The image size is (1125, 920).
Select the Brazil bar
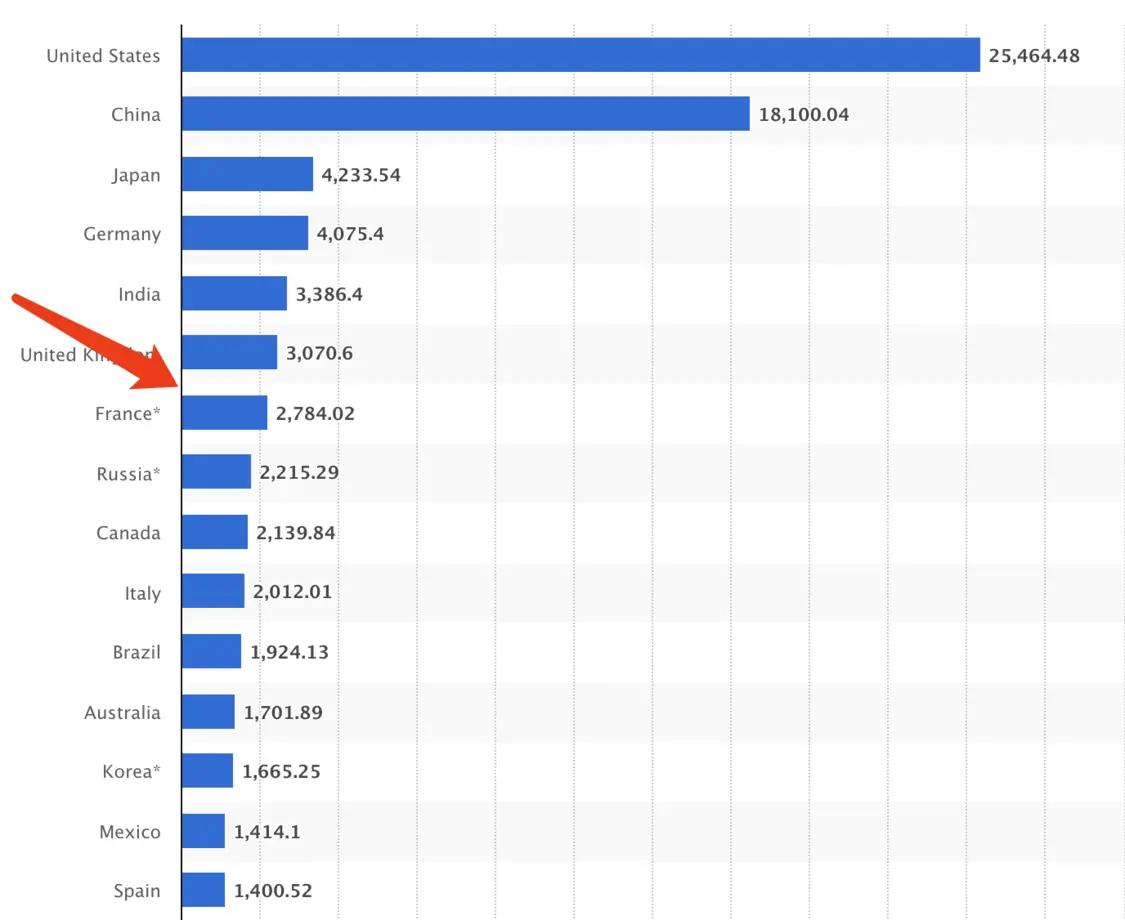click(211, 652)
